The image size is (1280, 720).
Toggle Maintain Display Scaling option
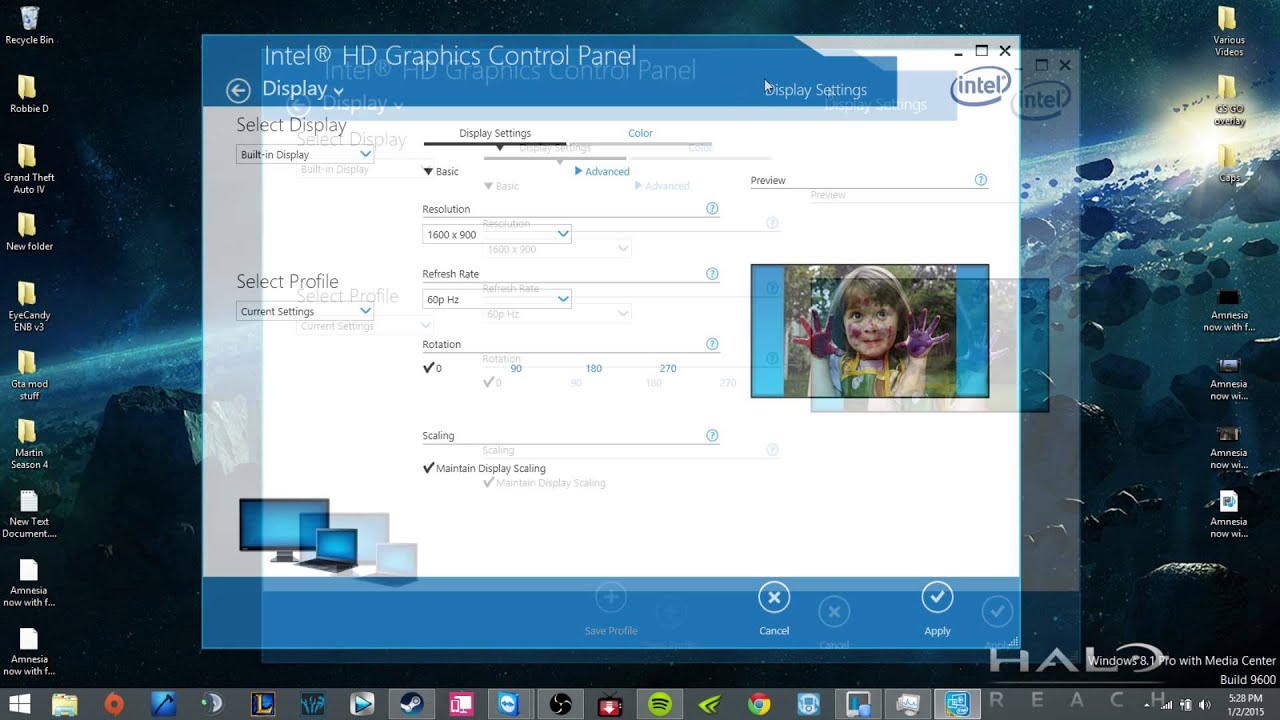coord(485,468)
